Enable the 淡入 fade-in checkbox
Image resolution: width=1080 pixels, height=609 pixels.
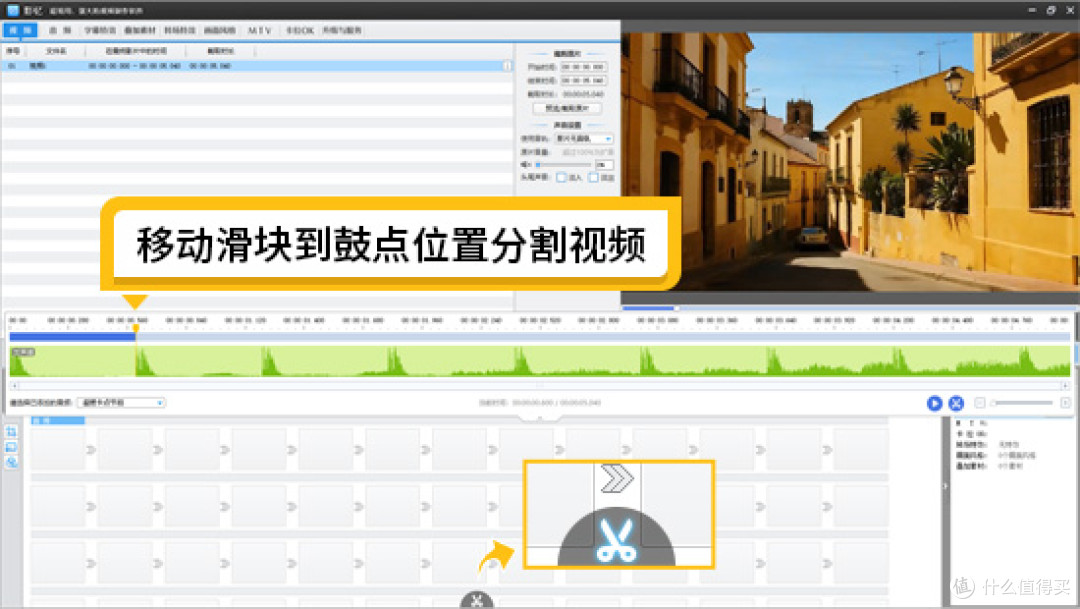pyautogui.click(x=561, y=178)
